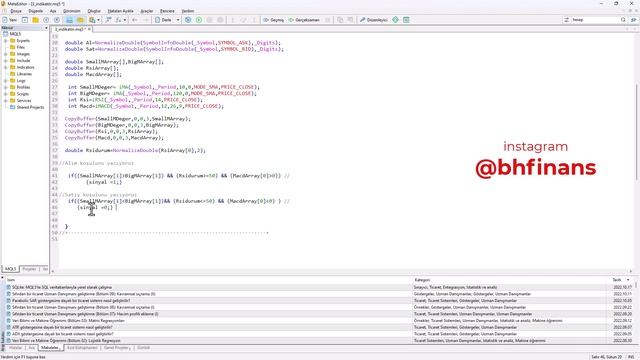Click the green terminal window icon
Viewport: 640px width, 360px height.
(x=406, y=20)
